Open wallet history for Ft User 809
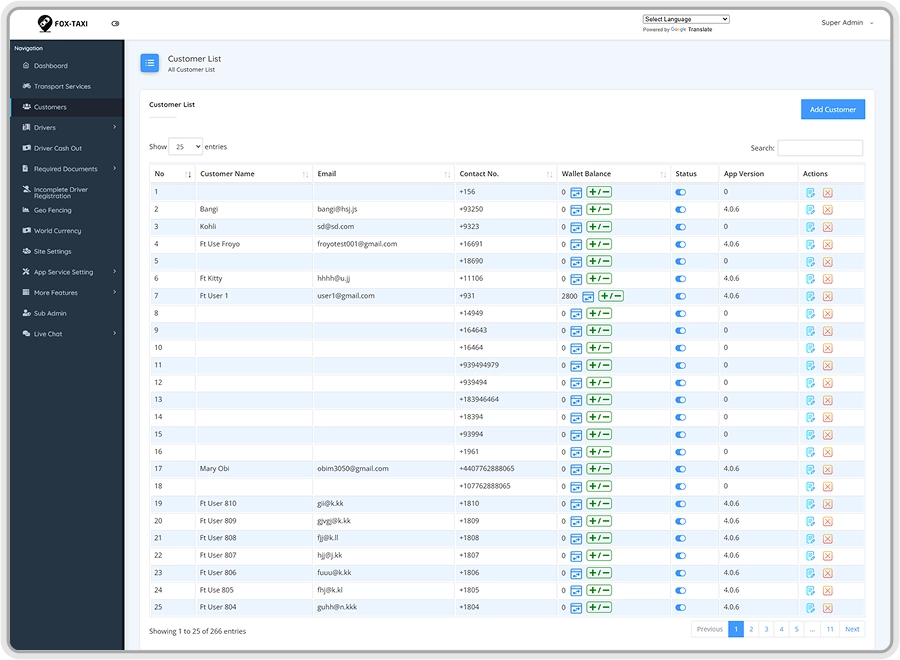Viewport: 900px width, 660px height. 576,521
